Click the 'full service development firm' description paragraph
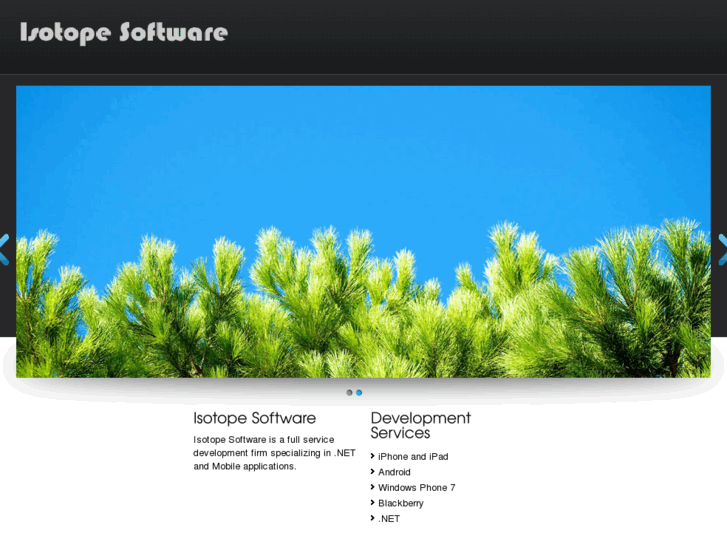The image size is (727, 545). point(274,453)
